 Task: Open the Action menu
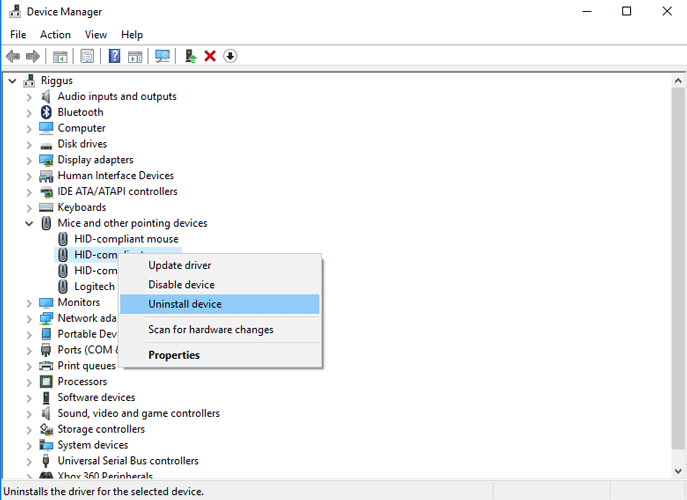tap(55, 35)
